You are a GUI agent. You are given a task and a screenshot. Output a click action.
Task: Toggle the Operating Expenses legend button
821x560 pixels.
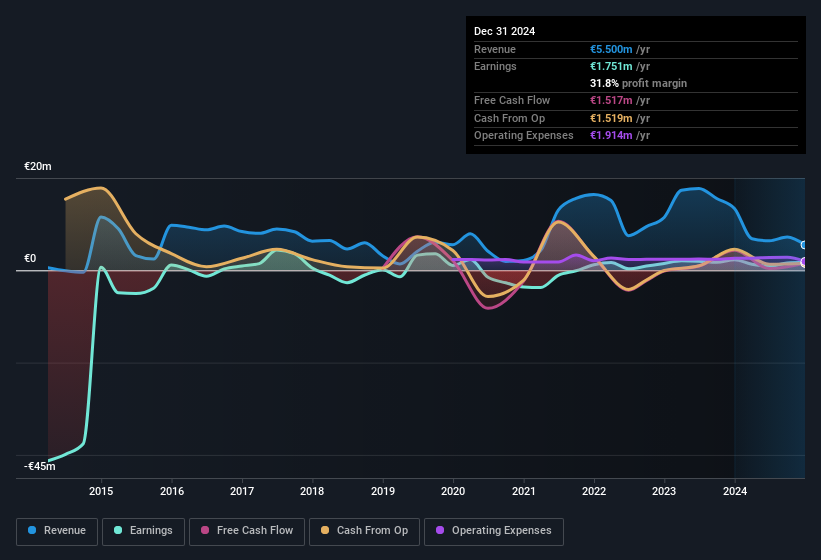point(493,531)
